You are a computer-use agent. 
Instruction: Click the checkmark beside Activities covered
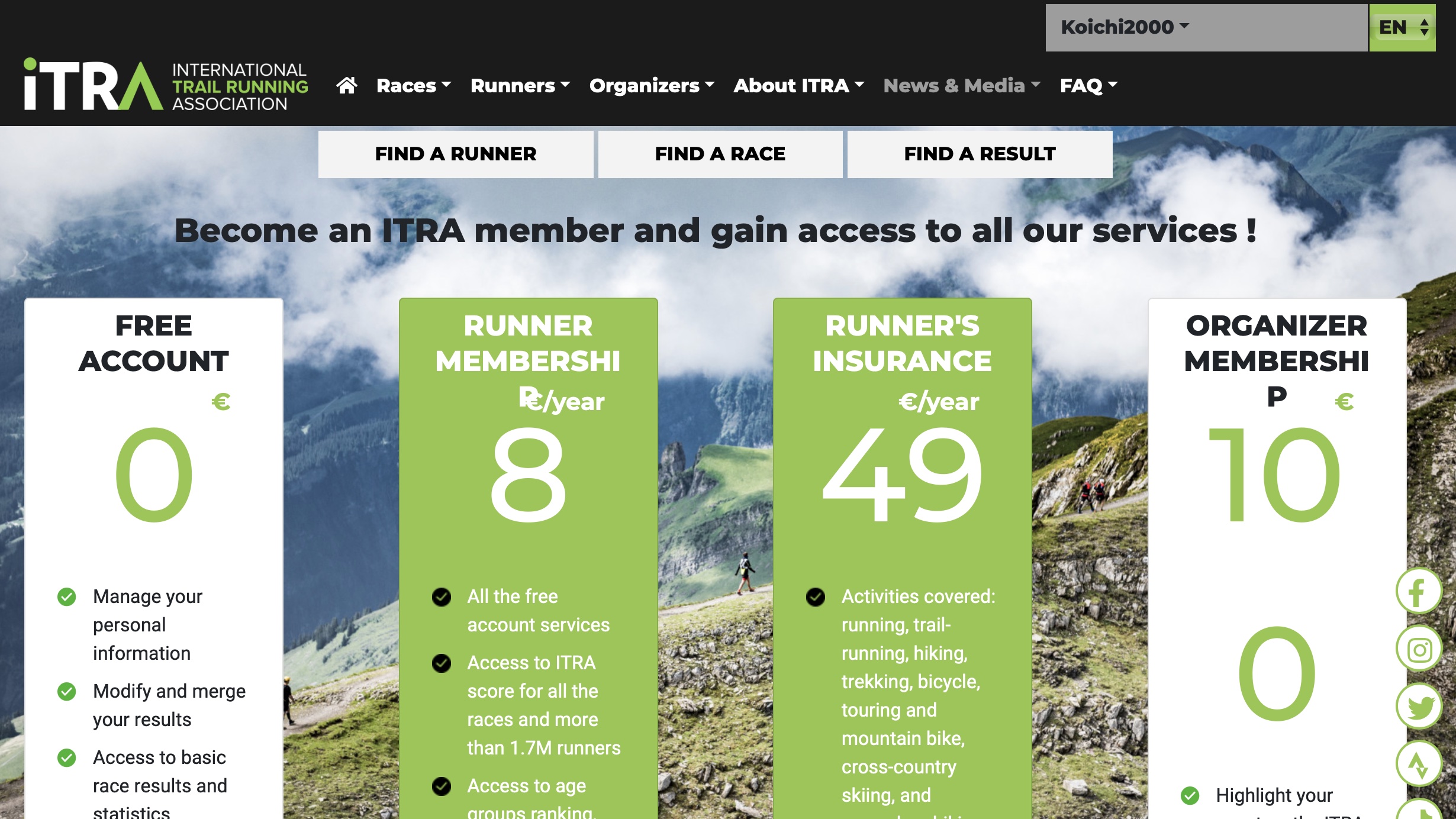(x=816, y=596)
